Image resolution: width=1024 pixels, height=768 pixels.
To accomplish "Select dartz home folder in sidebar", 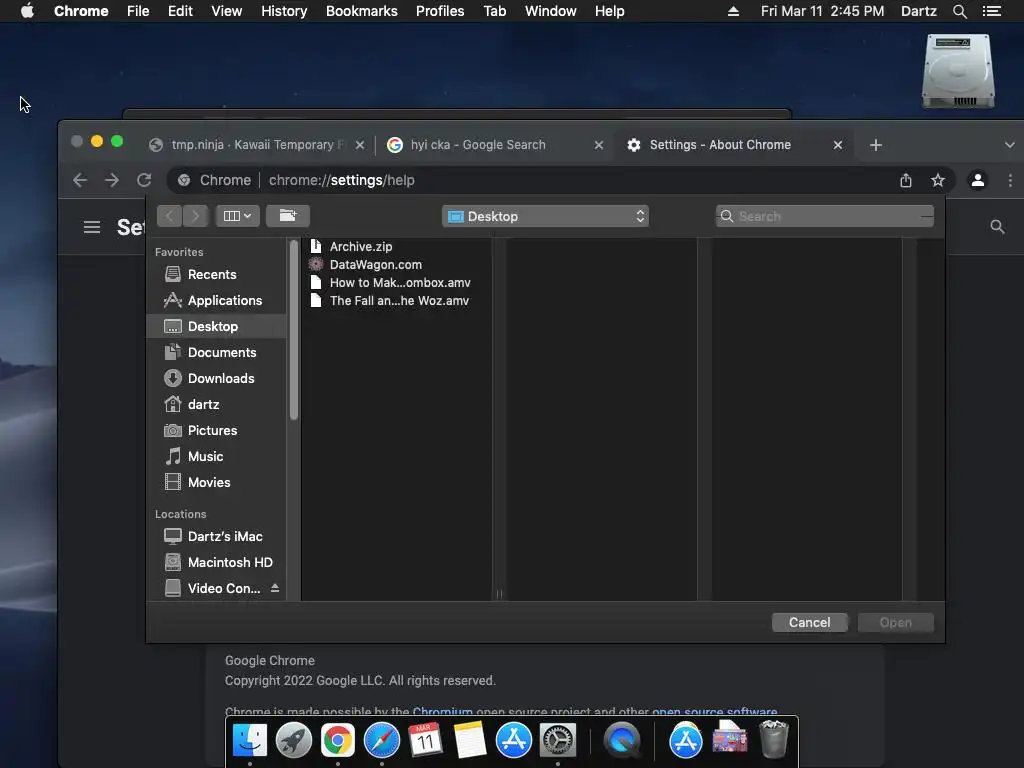I will (217, 404).
